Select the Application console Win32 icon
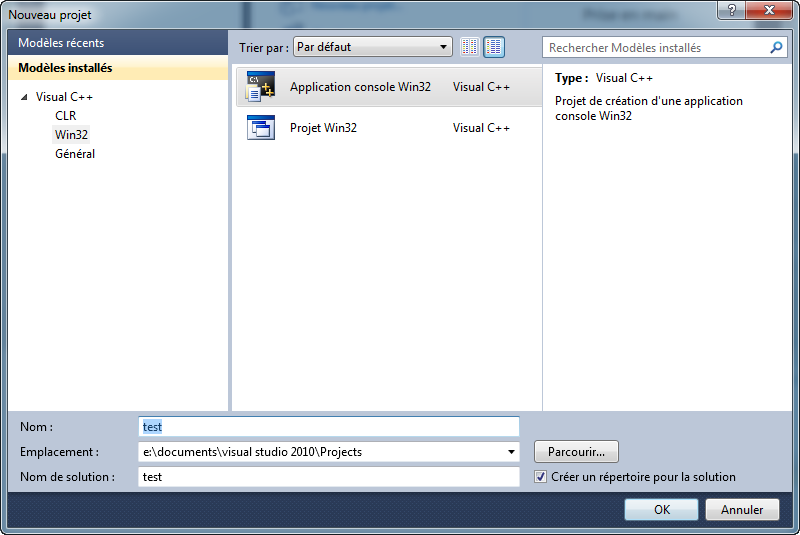This screenshot has width=800, height=535. [x=261, y=86]
